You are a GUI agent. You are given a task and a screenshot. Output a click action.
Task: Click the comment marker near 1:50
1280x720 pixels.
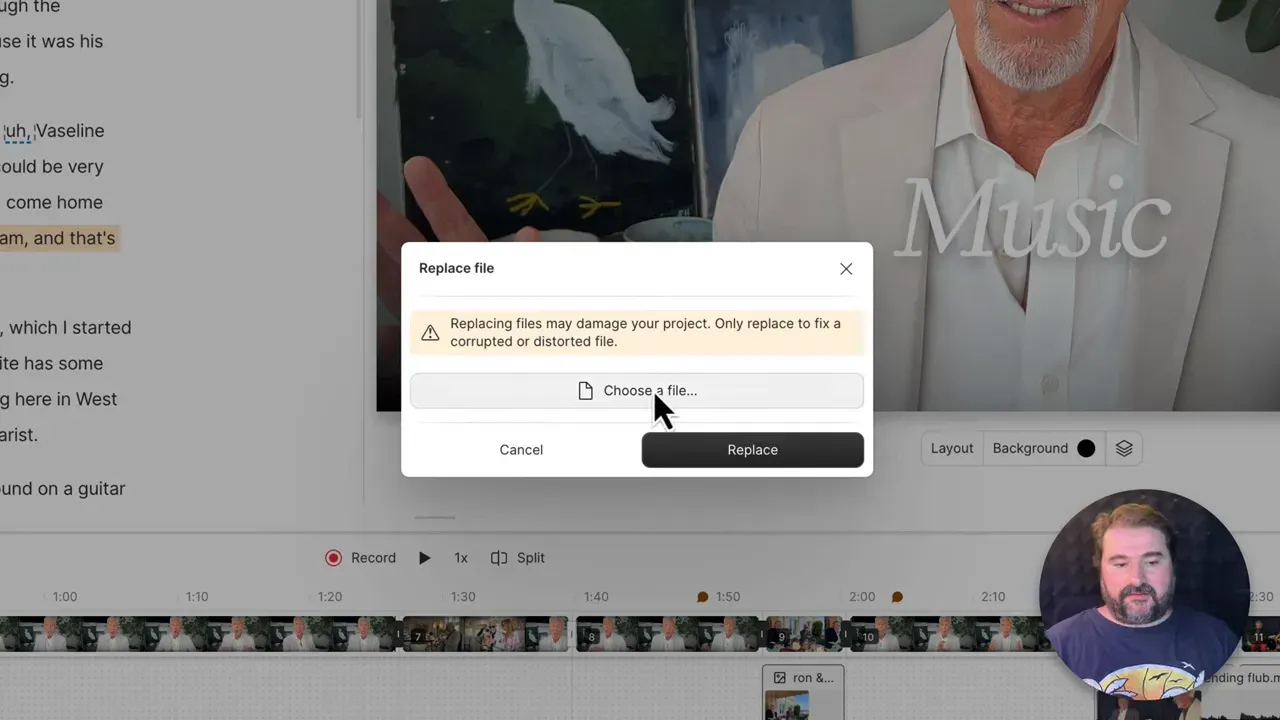(702, 597)
